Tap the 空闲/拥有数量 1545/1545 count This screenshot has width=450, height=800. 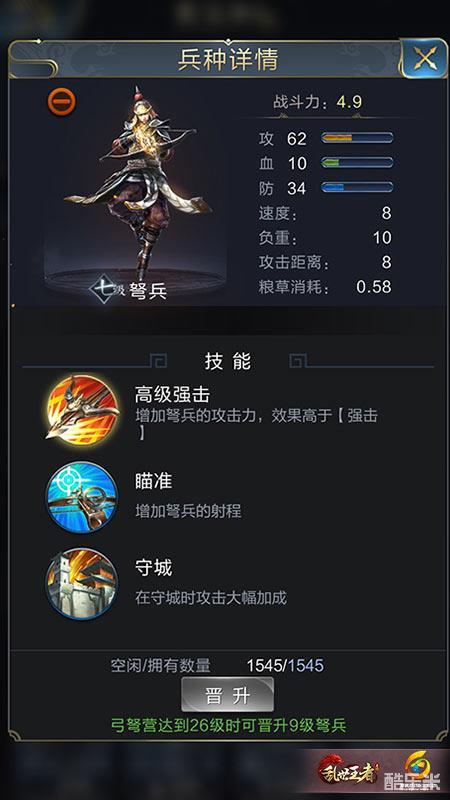285,665
